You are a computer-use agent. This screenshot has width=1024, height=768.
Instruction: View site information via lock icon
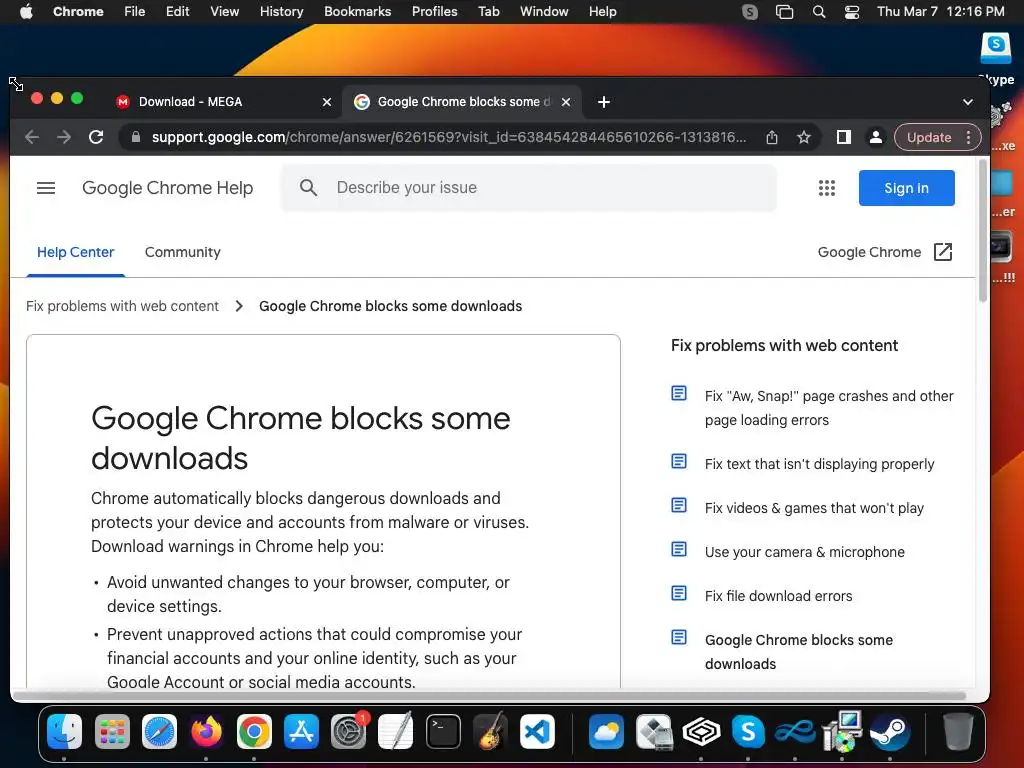tap(136, 137)
